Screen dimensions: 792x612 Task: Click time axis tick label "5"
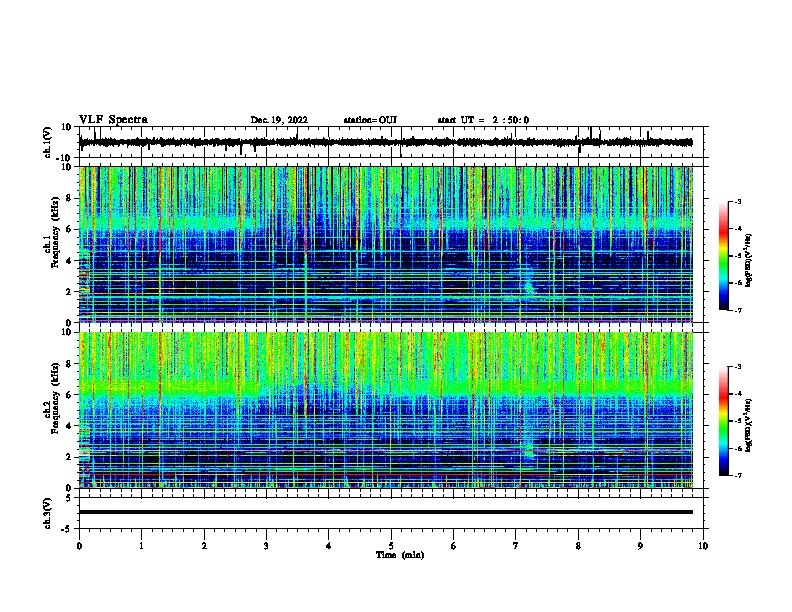coord(391,546)
